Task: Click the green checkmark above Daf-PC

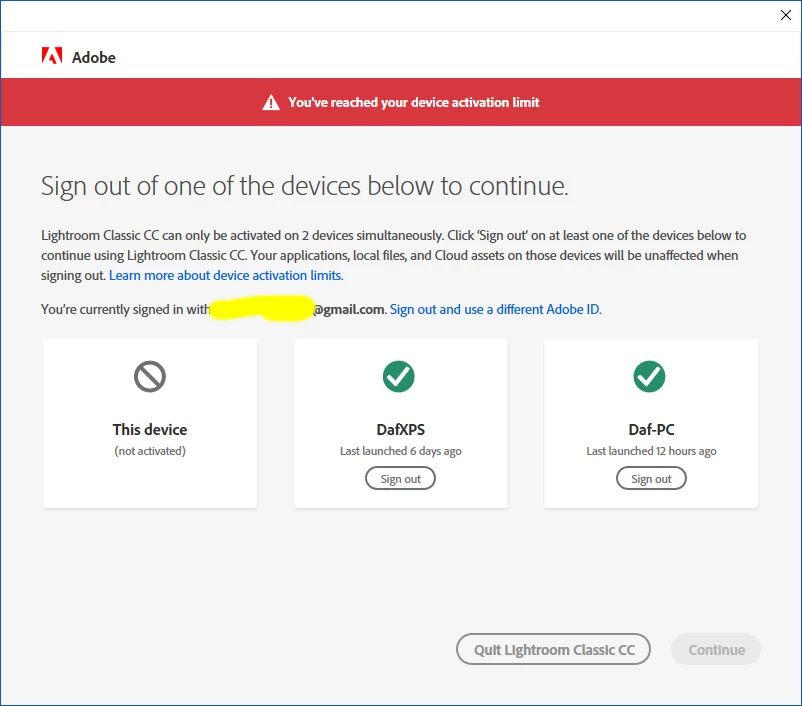Action: (x=649, y=377)
